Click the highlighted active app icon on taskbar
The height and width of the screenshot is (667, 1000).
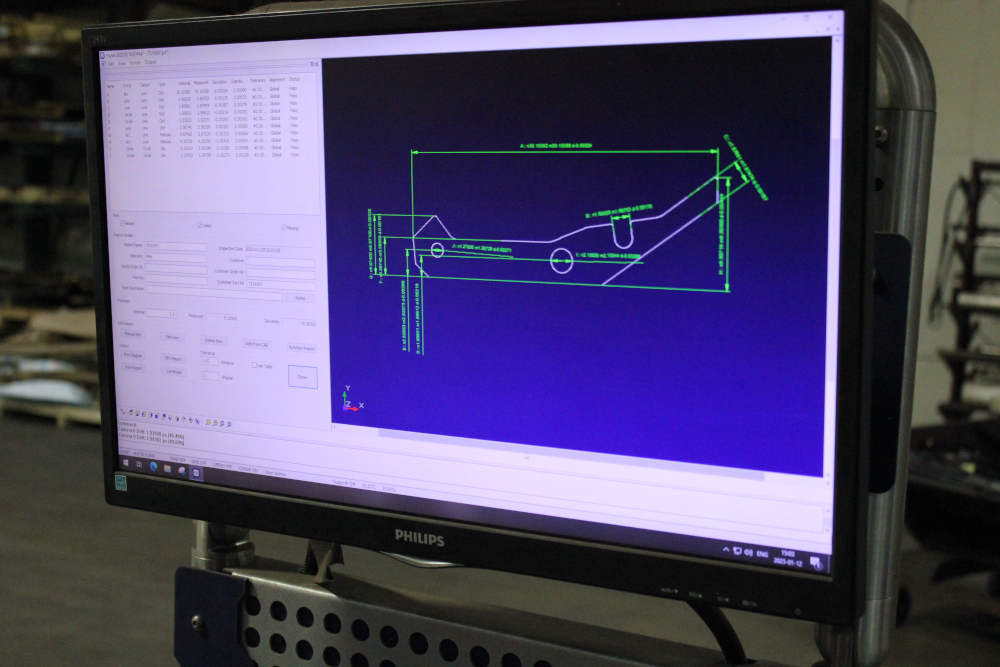tap(196, 473)
